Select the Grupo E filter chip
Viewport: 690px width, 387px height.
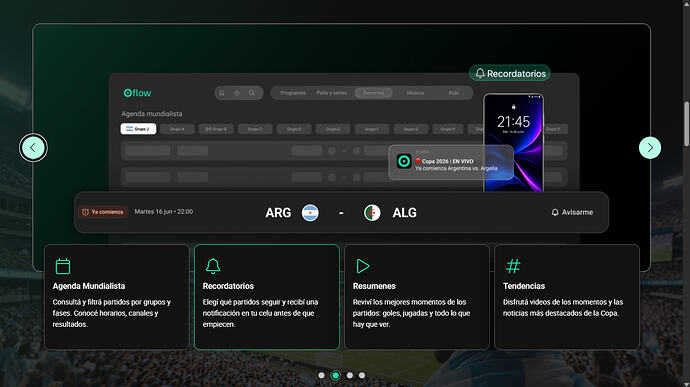333,129
